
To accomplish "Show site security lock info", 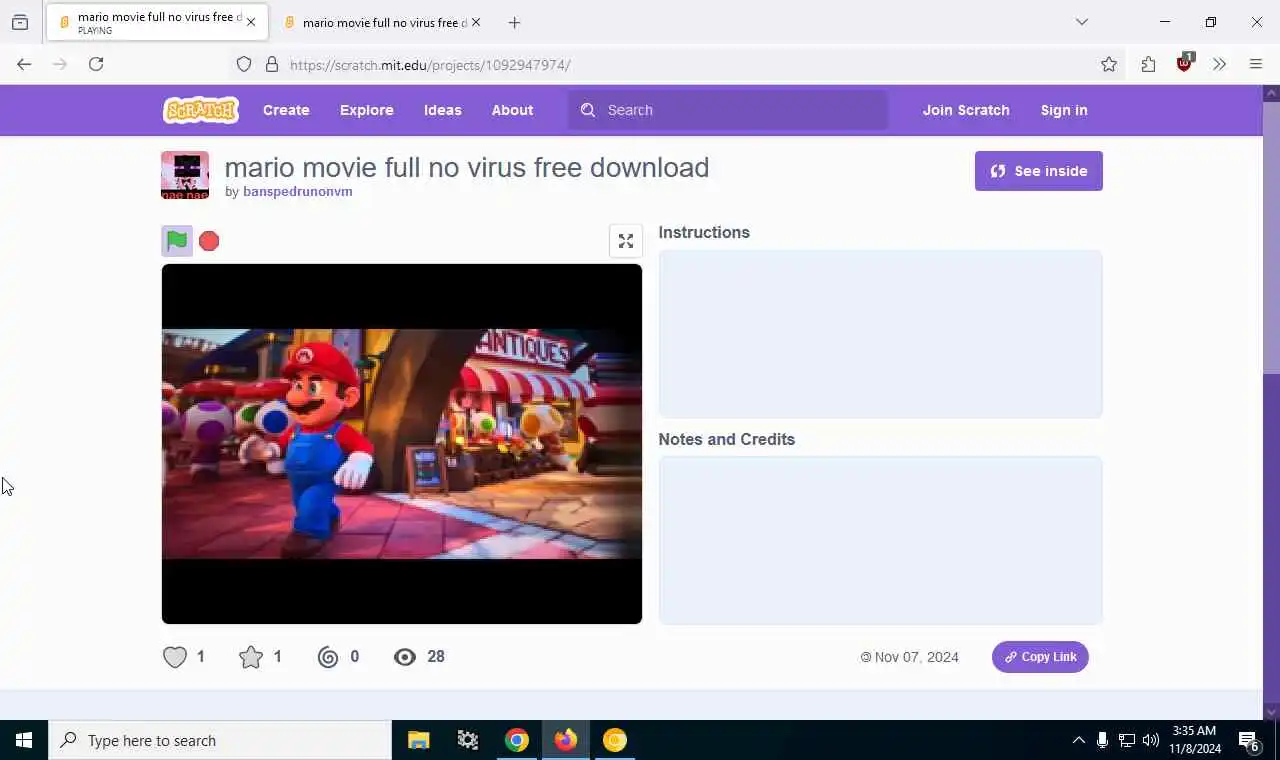I will point(272,65).
